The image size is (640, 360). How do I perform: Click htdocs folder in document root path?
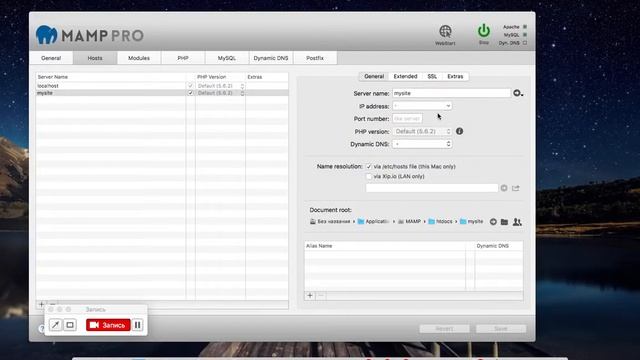click(440, 222)
